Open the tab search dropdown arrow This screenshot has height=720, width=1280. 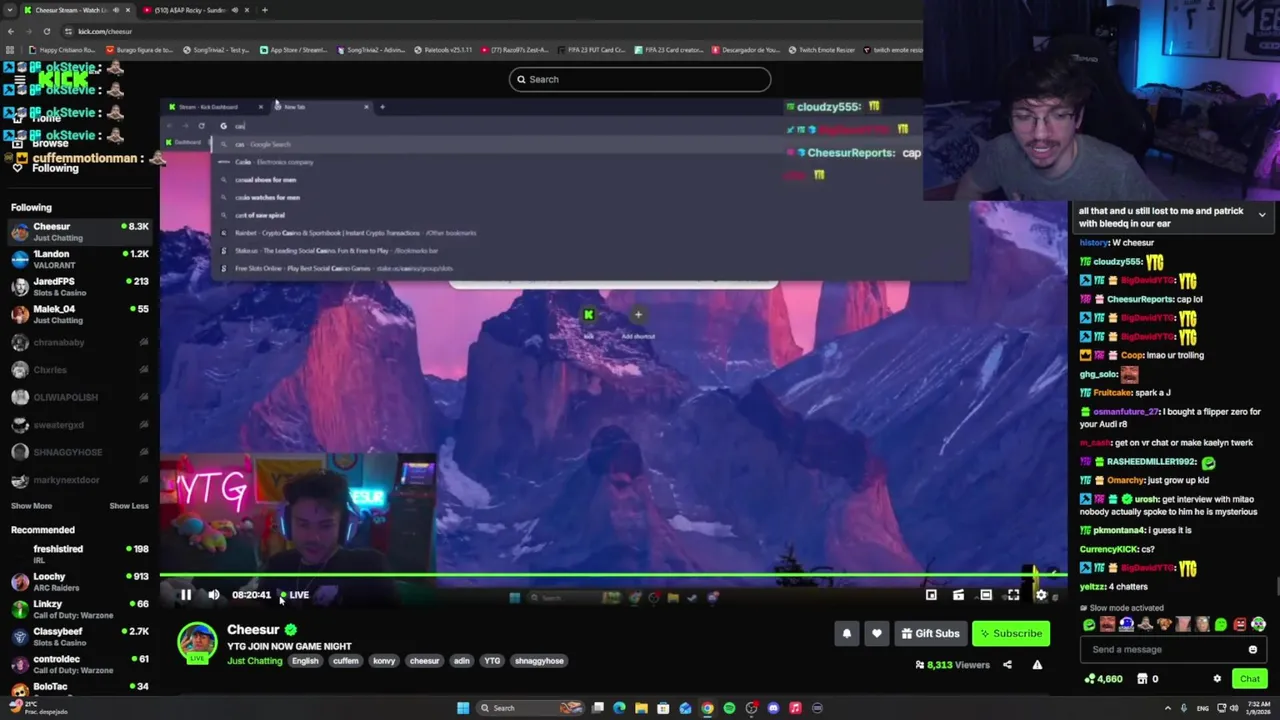coord(10,10)
